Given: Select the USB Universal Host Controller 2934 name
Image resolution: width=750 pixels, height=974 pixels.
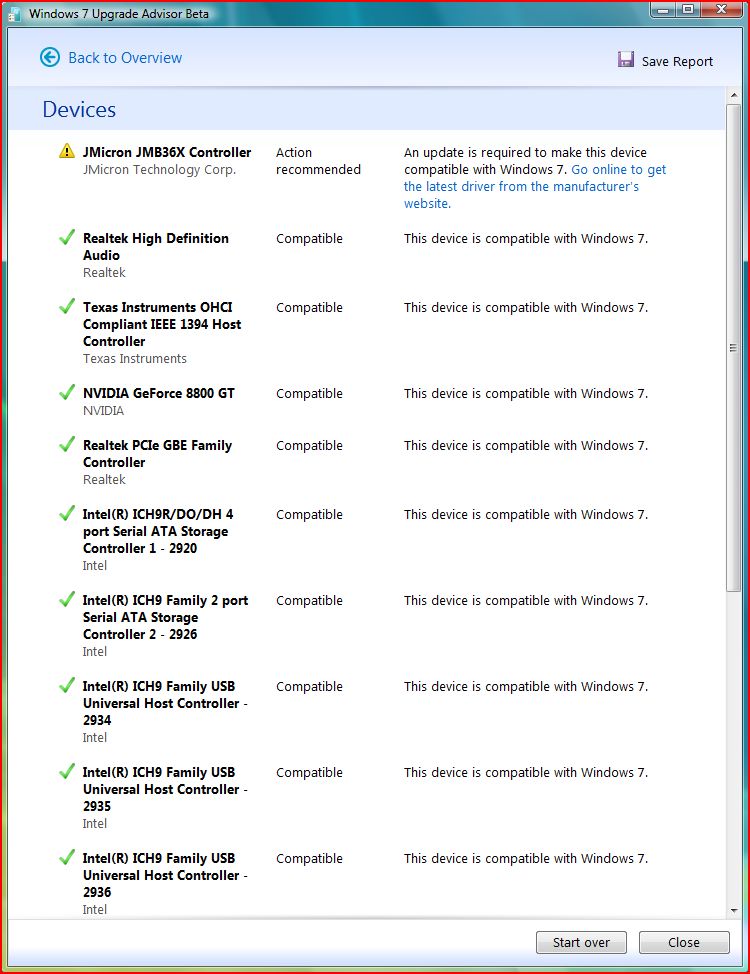Looking at the screenshot, I should pos(165,703).
